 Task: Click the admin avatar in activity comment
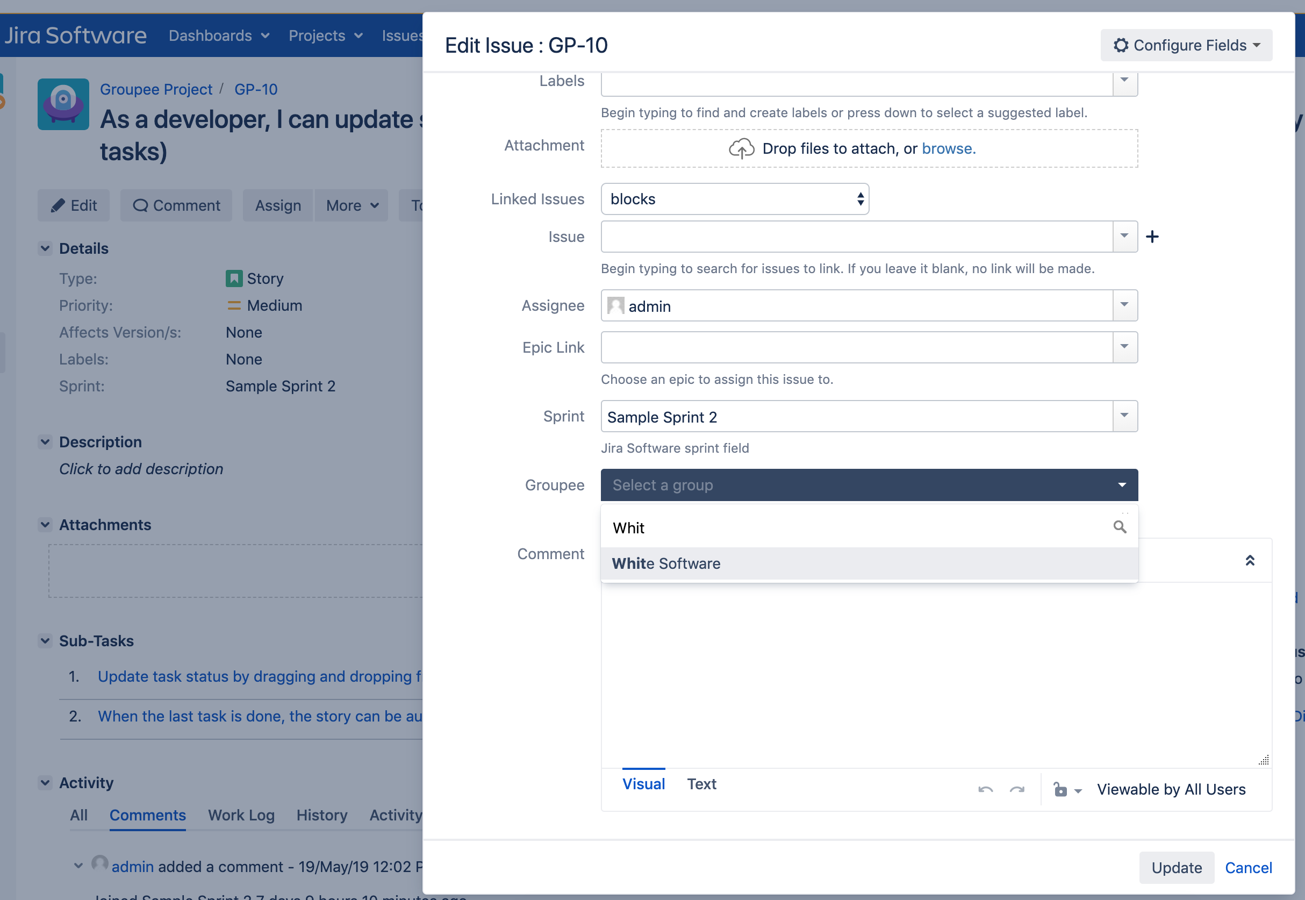tap(100, 864)
